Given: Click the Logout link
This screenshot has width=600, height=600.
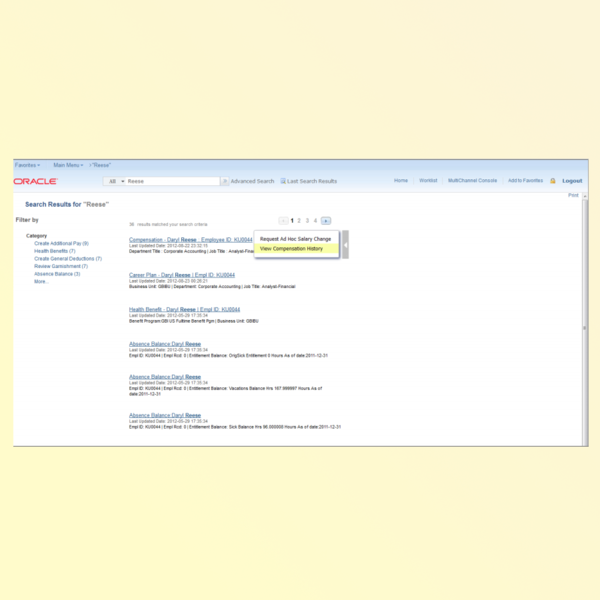Looking at the screenshot, I should click(572, 181).
